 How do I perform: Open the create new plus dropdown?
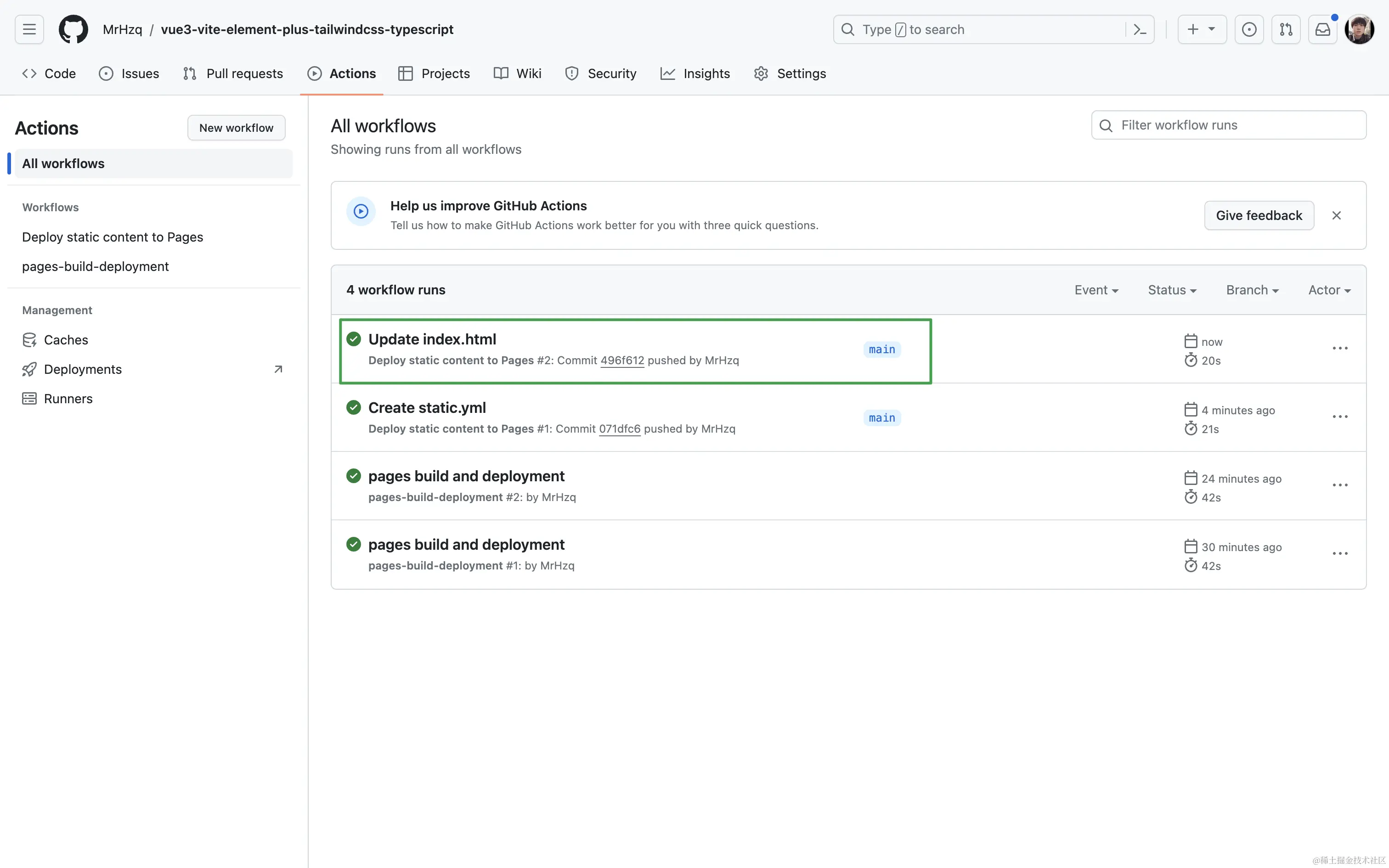pos(1202,29)
